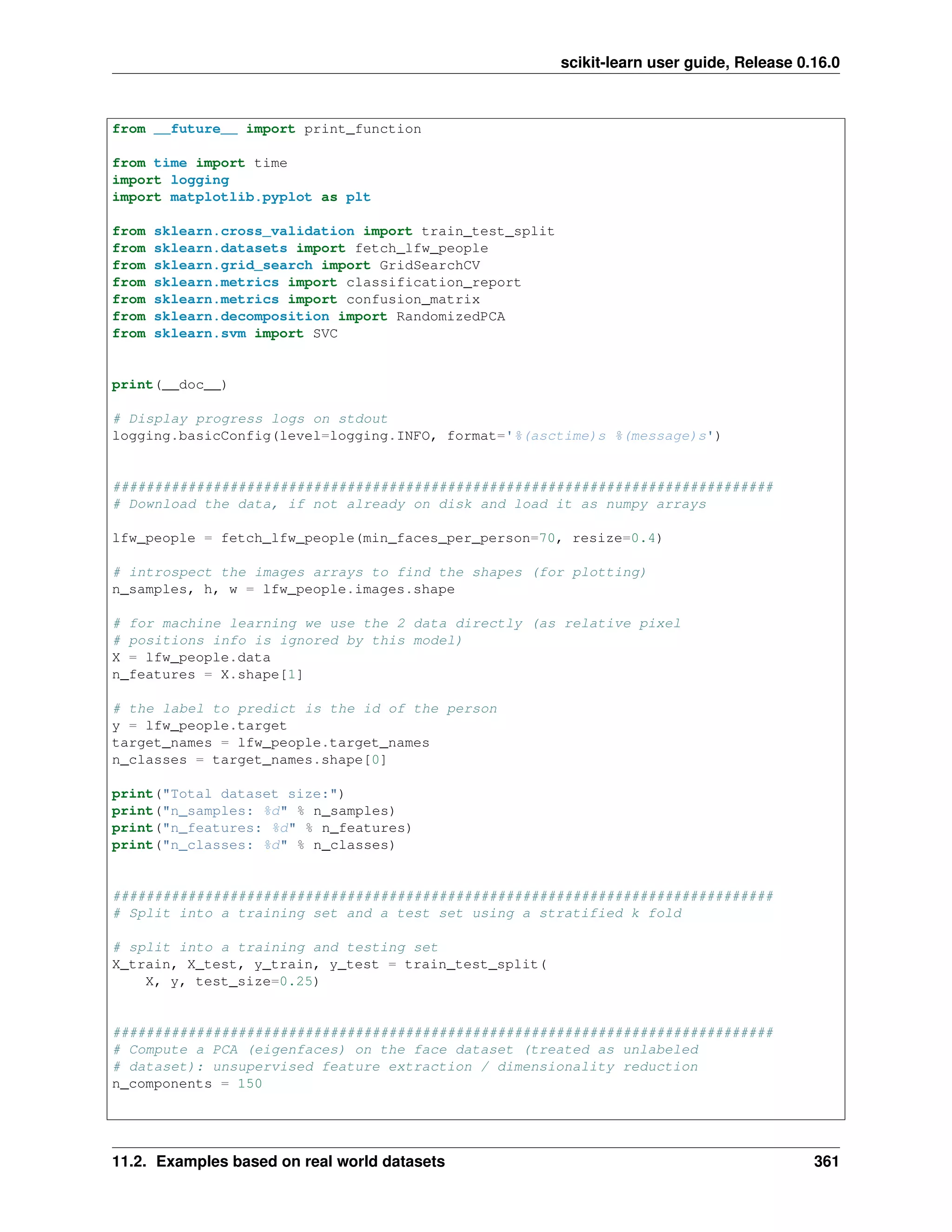Viewport: 952px width, 1232px height.
Task: Click the 'lfw_people = fetch_lfw_people(...)' line
Action: [x=387, y=538]
